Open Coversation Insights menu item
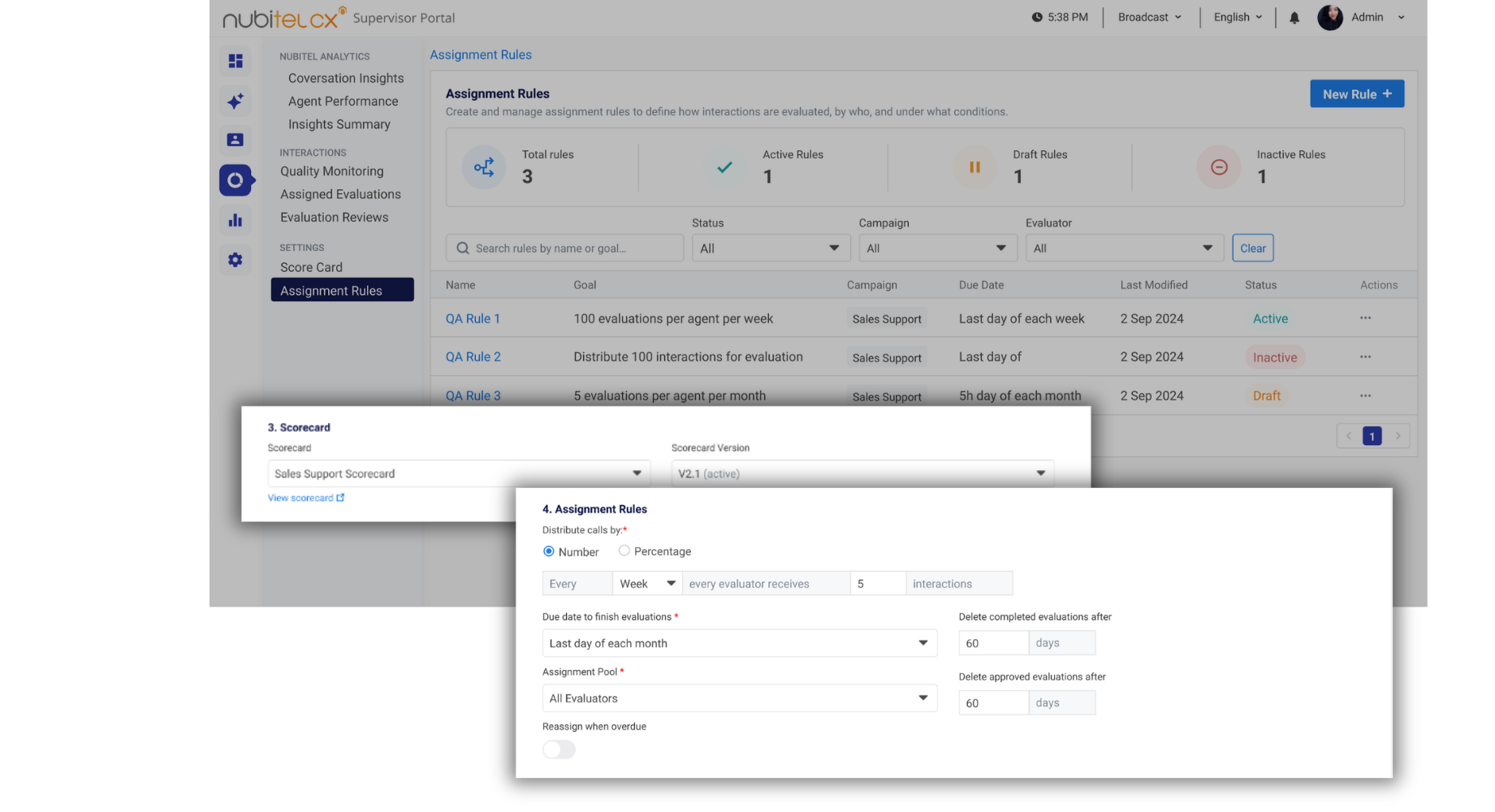1495x812 pixels. click(346, 78)
